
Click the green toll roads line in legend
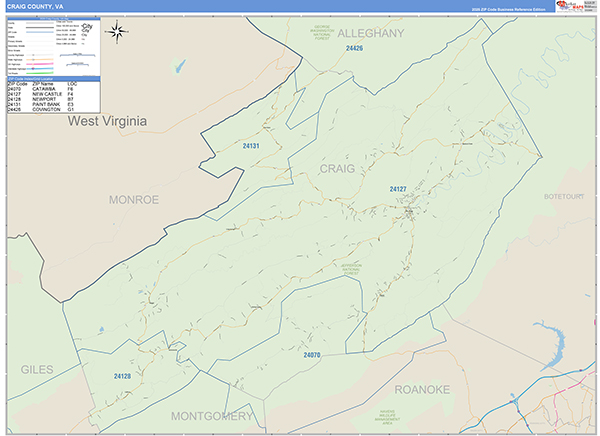pyautogui.click(x=40, y=73)
